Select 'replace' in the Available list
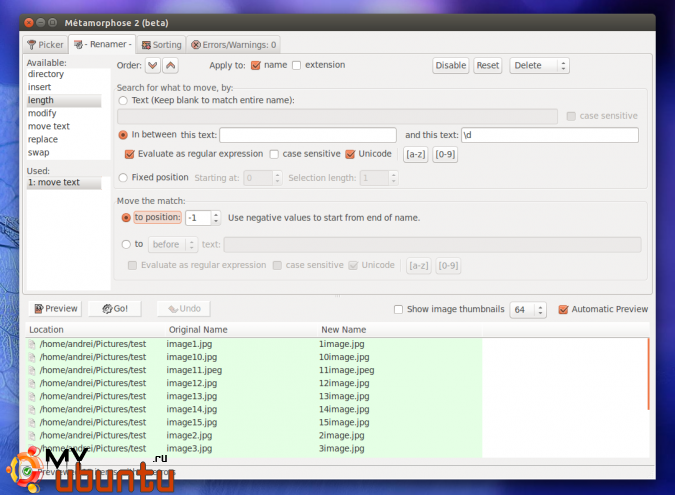The height and width of the screenshot is (495, 675). pyautogui.click(x=43, y=139)
